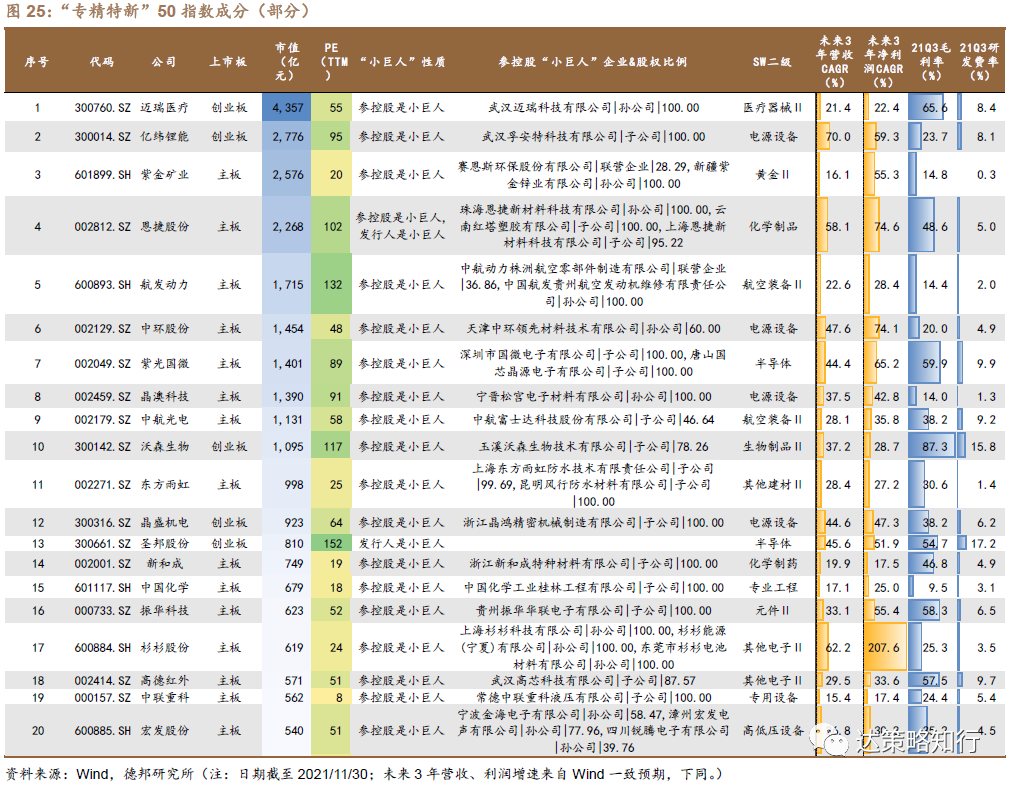The width and height of the screenshot is (1013, 786).
Task: Click industry cell 元件Ⅱ
Action: (772, 610)
